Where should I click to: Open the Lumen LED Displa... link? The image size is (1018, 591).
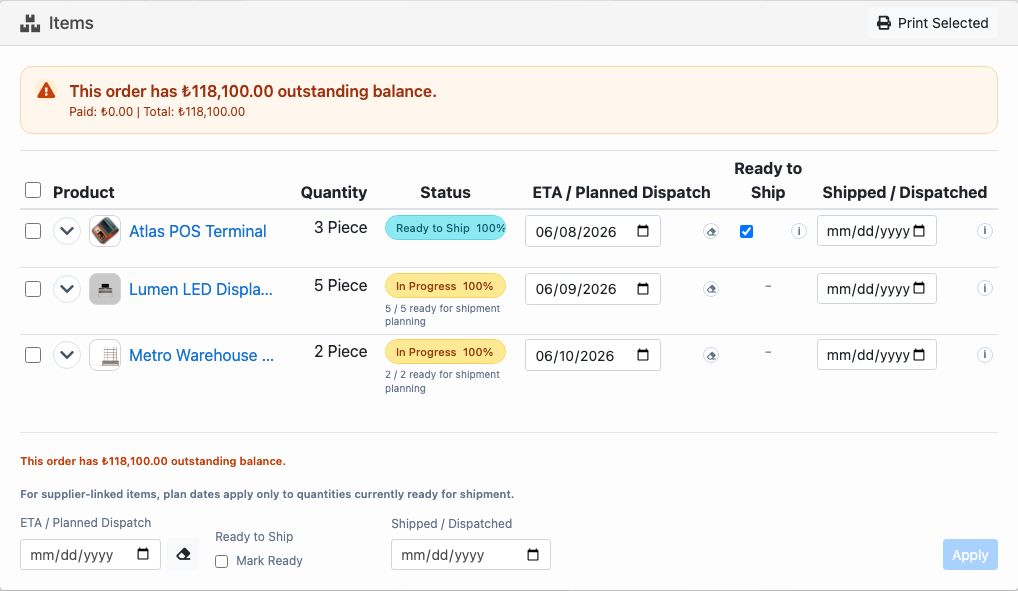(x=201, y=289)
